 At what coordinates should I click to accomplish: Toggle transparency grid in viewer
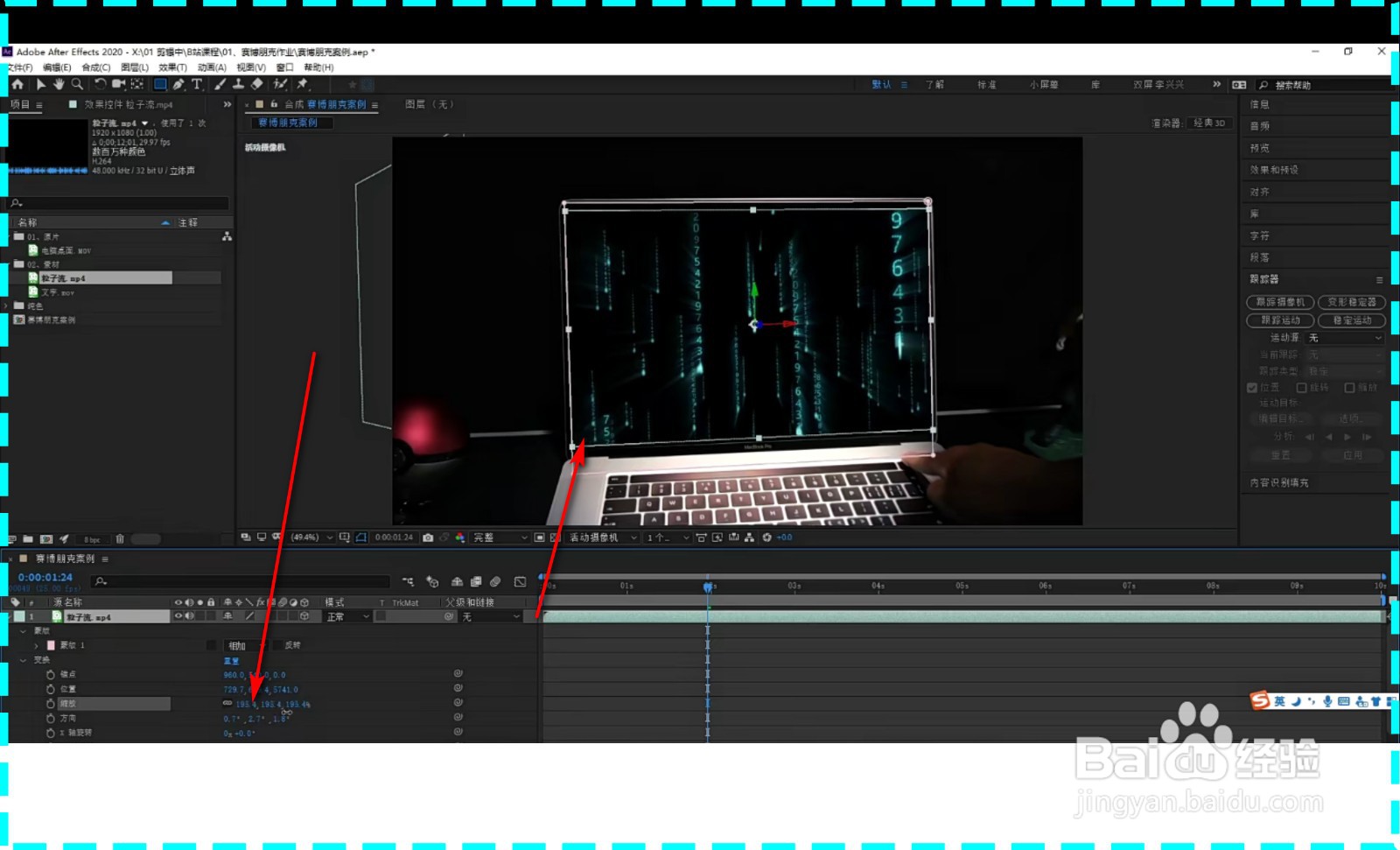[555, 537]
